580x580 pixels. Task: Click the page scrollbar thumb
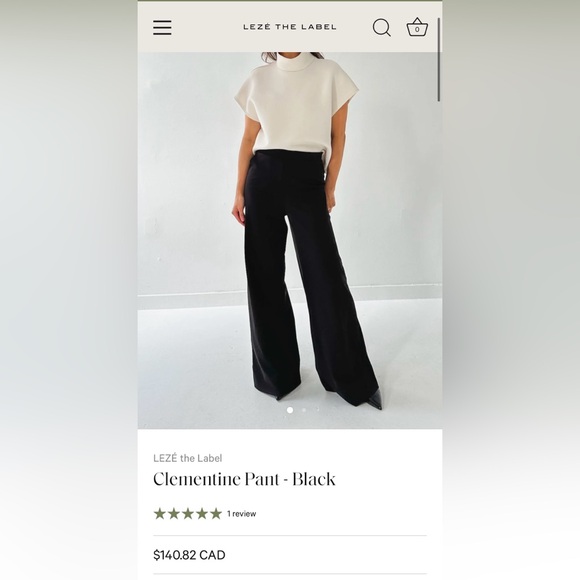[x=439, y=59]
